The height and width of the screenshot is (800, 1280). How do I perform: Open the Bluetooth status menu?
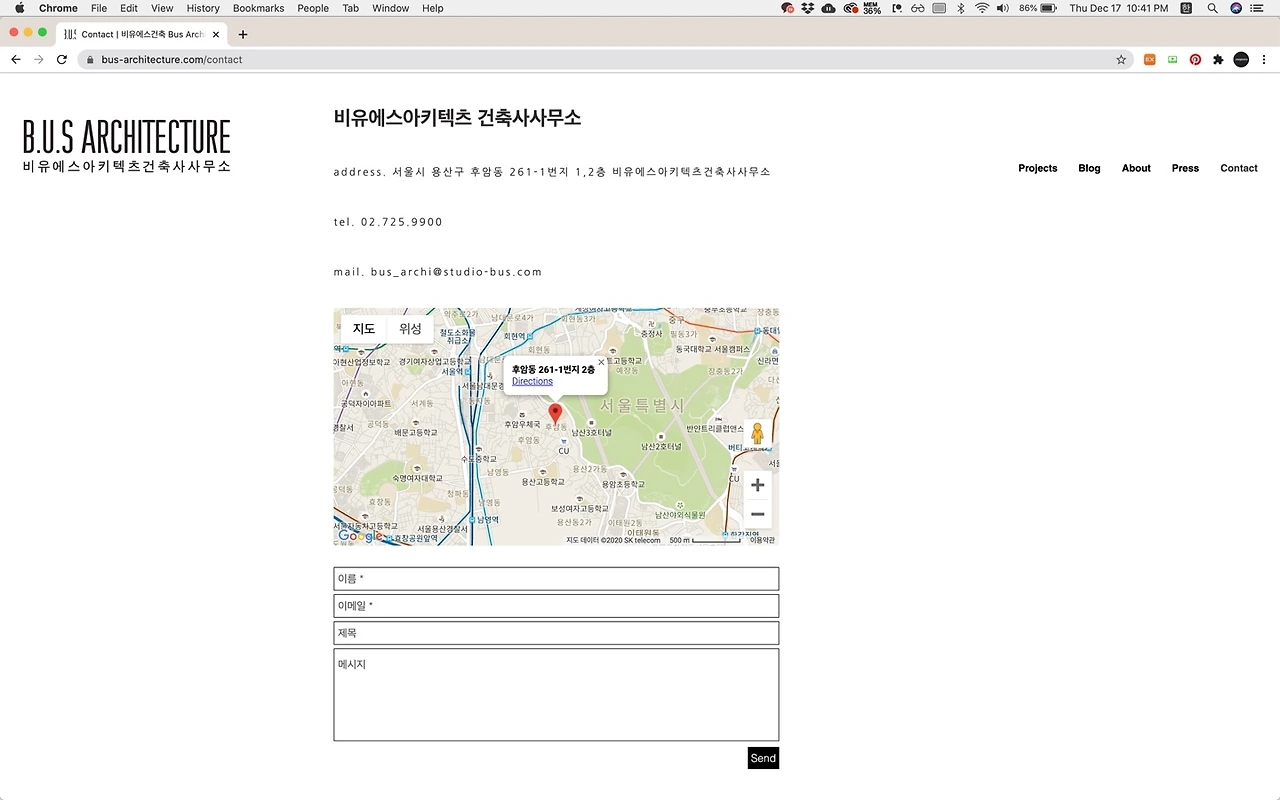[960, 8]
